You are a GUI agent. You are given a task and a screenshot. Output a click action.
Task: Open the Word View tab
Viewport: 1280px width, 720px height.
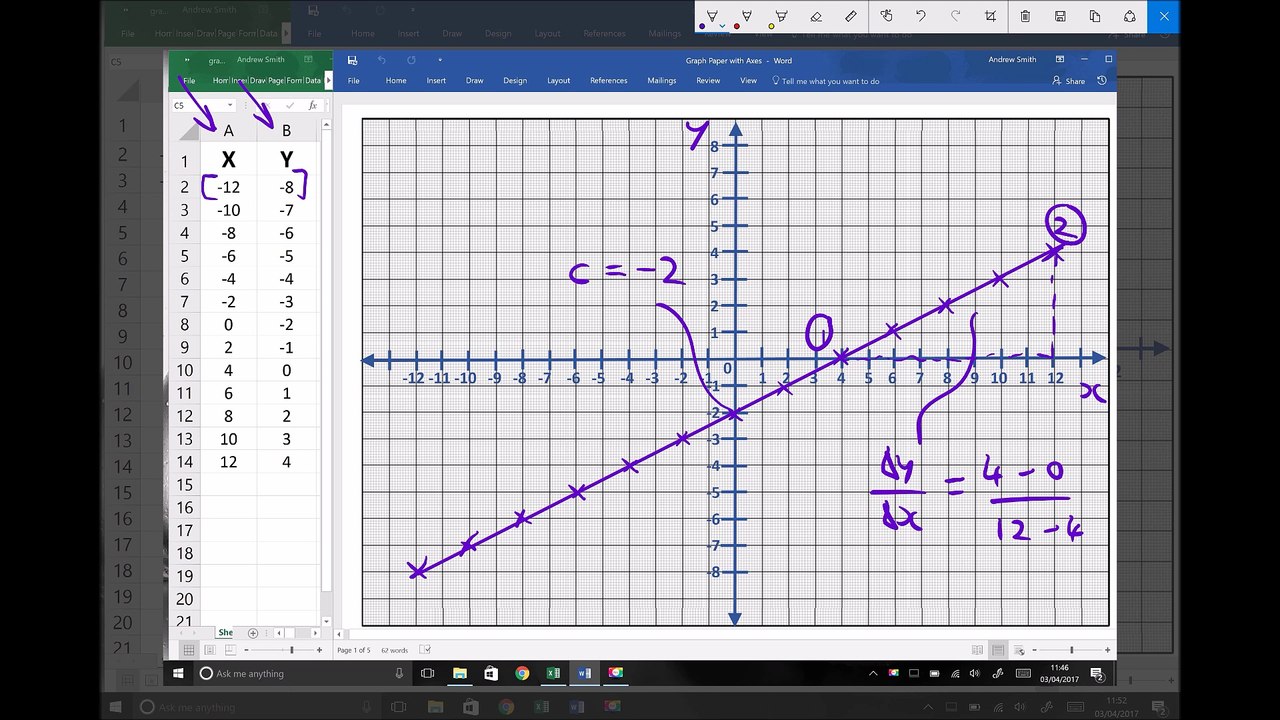[x=748, y=81]
